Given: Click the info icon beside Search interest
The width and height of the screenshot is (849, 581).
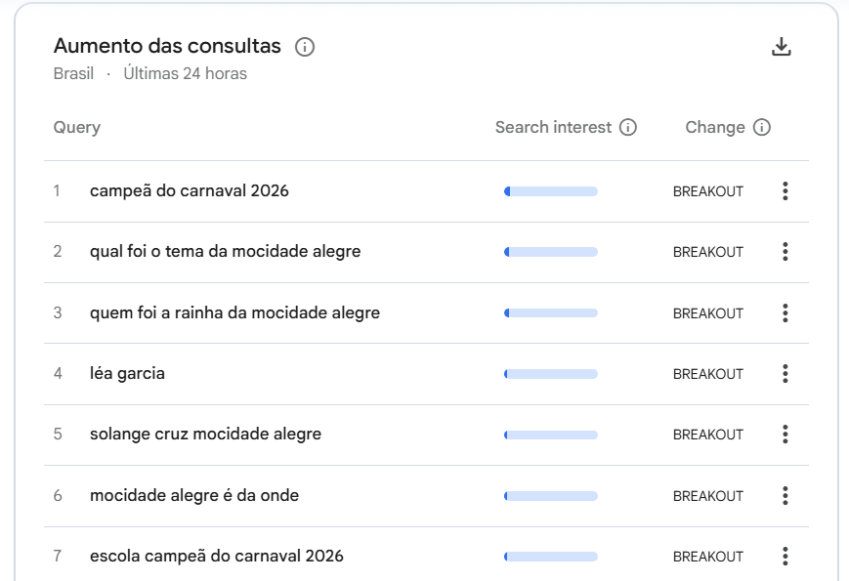Looking at the screenshot, I should point(627,127).
